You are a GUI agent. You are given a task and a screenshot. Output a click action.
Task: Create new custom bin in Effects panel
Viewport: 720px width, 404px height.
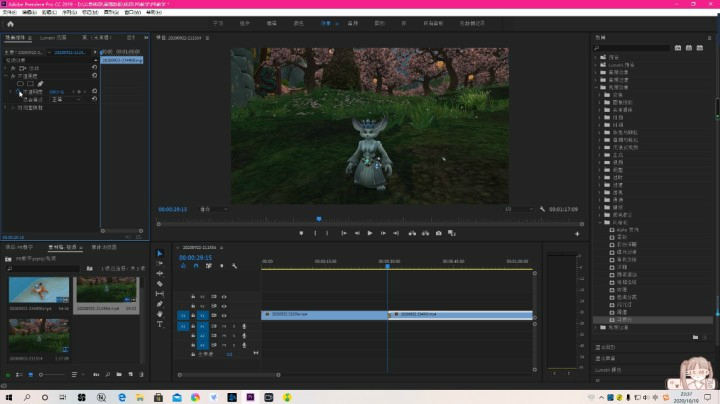click(x=695, y=337)
